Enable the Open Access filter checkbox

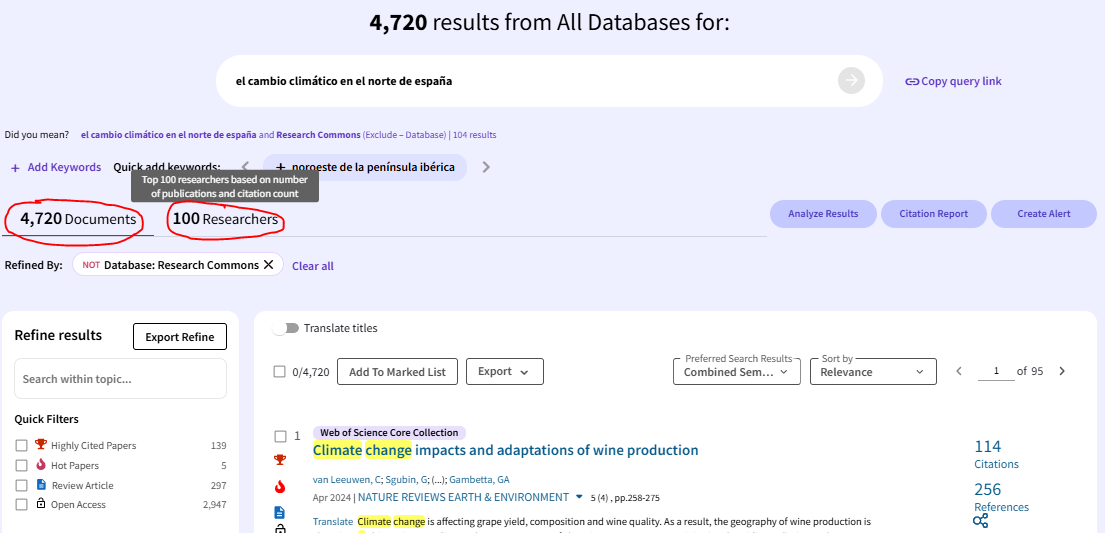(21, 505)
